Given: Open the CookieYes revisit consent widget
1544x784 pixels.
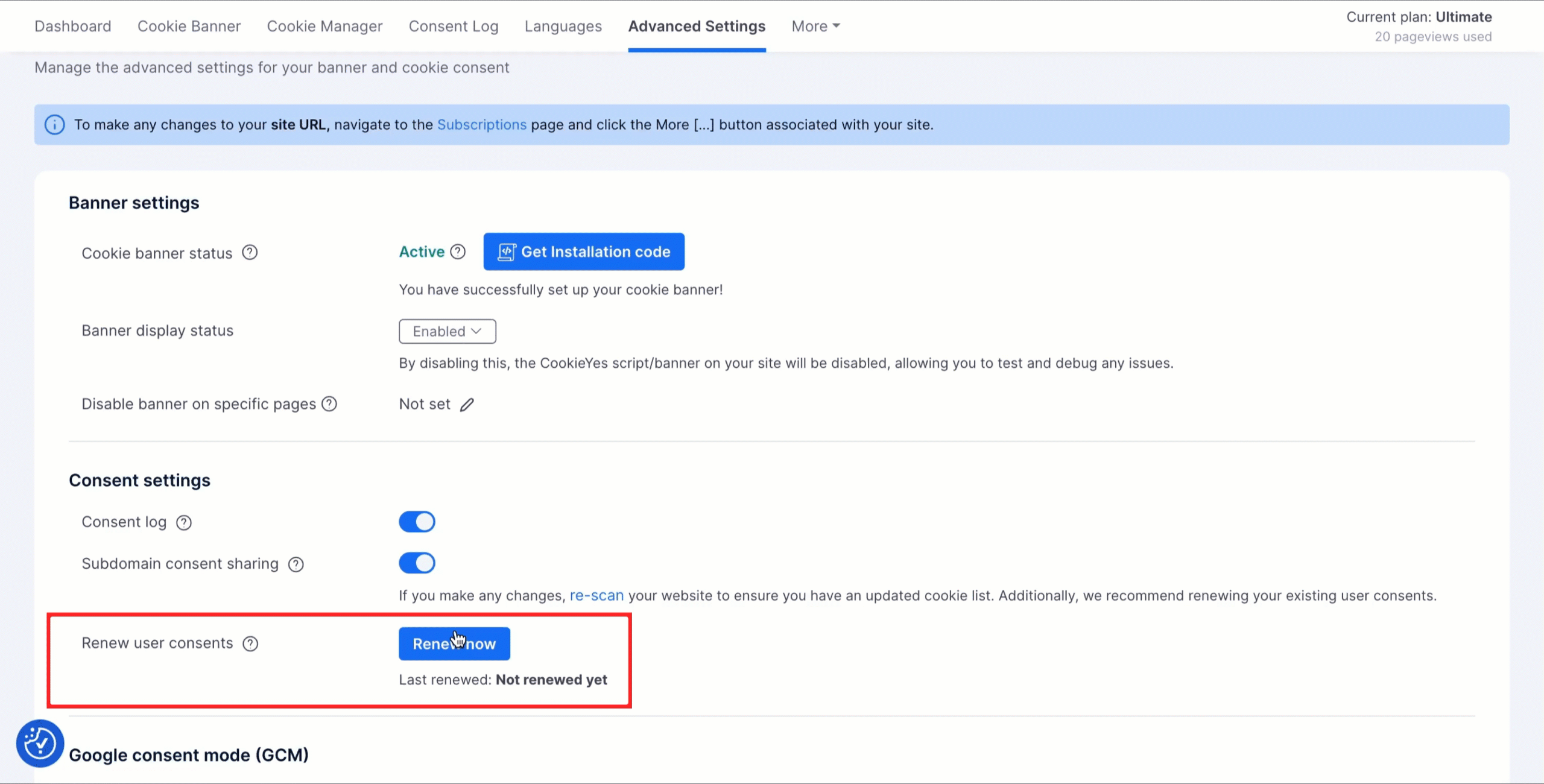Looking at the screenshot, I should click(x=40, y=744).
